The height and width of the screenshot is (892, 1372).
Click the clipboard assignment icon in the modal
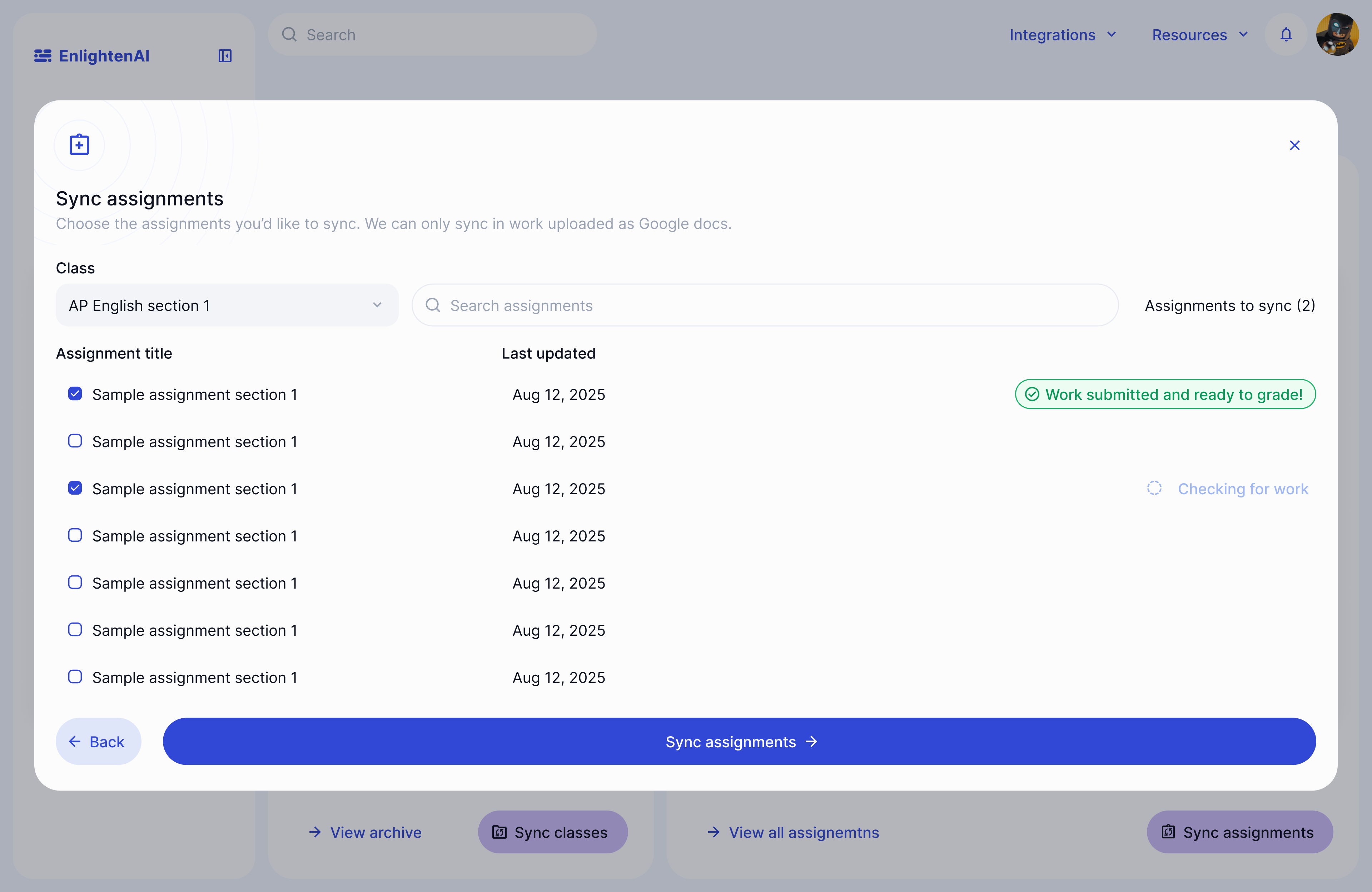(79, 145)
